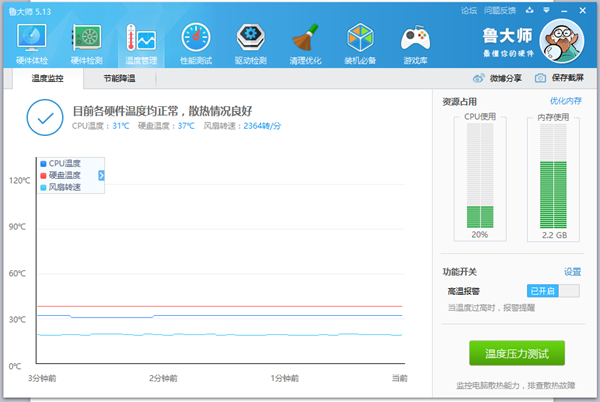
Task: Open the title bar dropdown menu icon
Action: (x=546, y=10)
